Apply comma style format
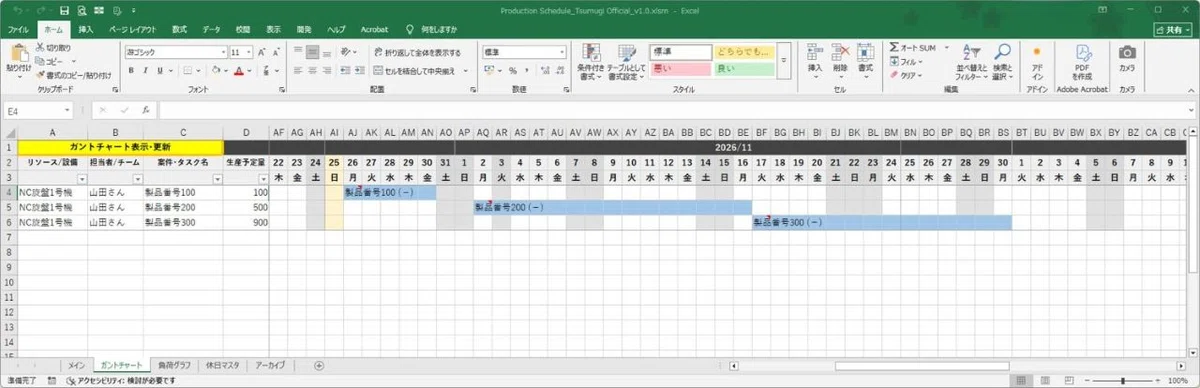 (527, 70)
